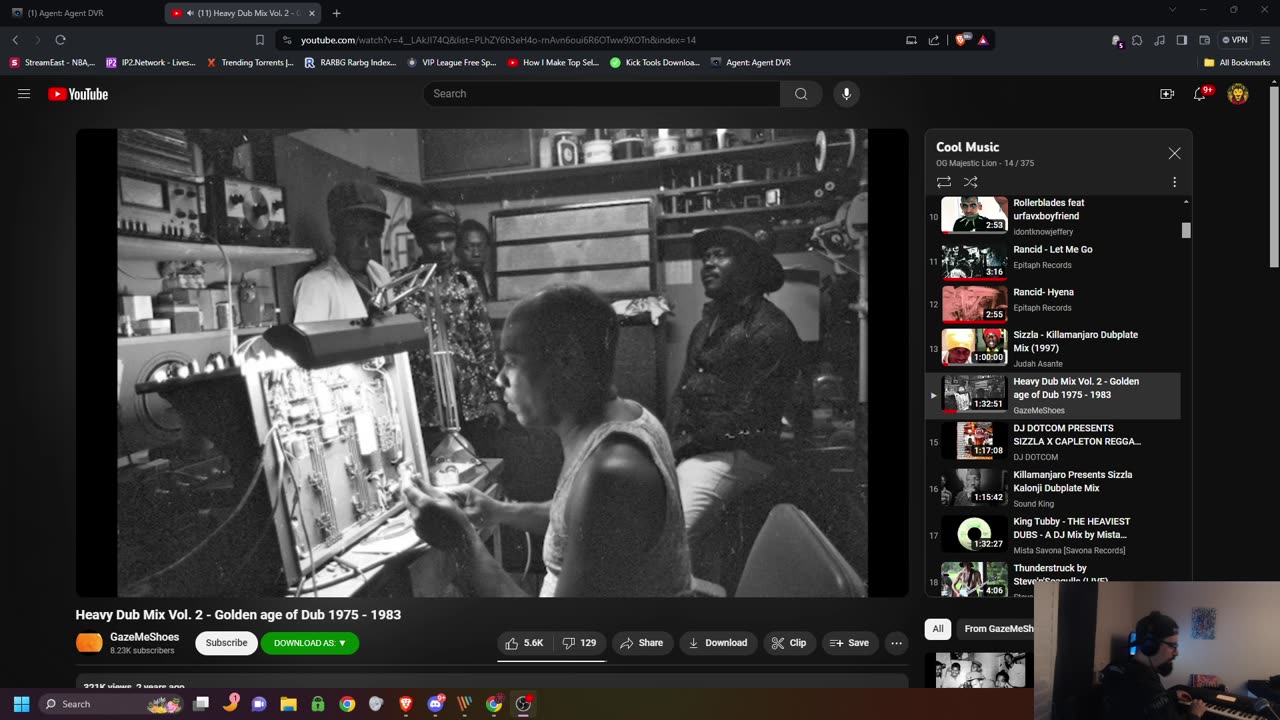Open Task View on taskbar
The width and height of the screenshot is (1280, 720).
[201, 704]
